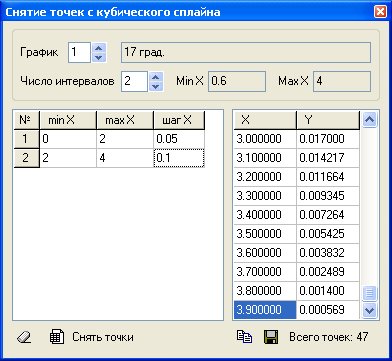
Task: Select max X cell of row 1
Action: click(x=125, y=139)
